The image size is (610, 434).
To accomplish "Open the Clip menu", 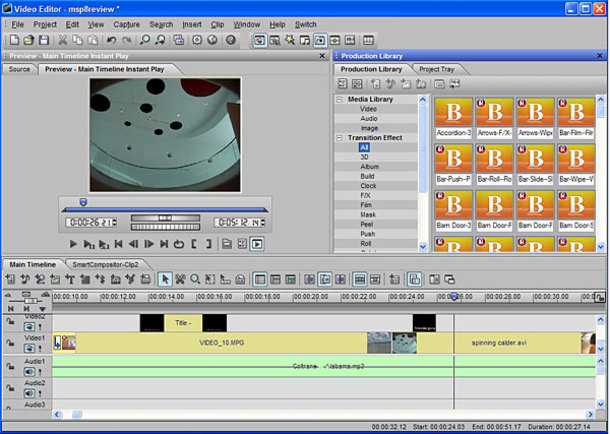I will tap(217, 24).
